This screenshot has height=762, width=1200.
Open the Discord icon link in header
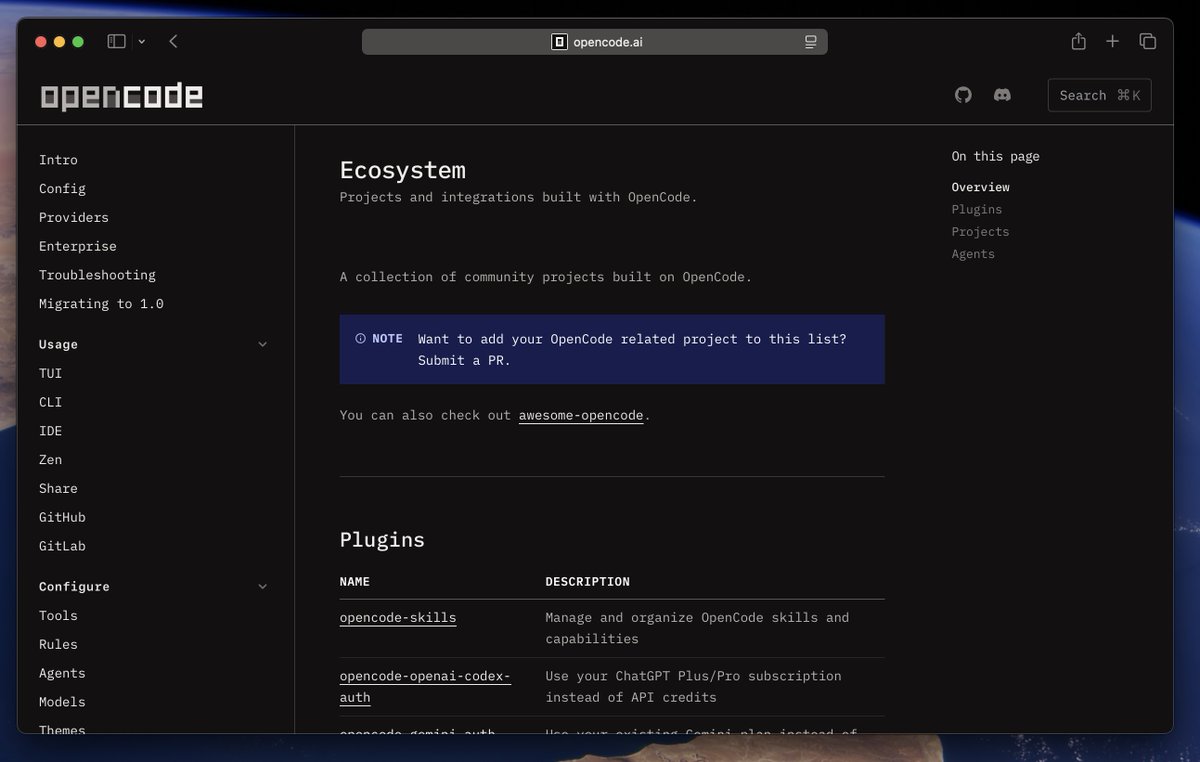coord(1002,95)
